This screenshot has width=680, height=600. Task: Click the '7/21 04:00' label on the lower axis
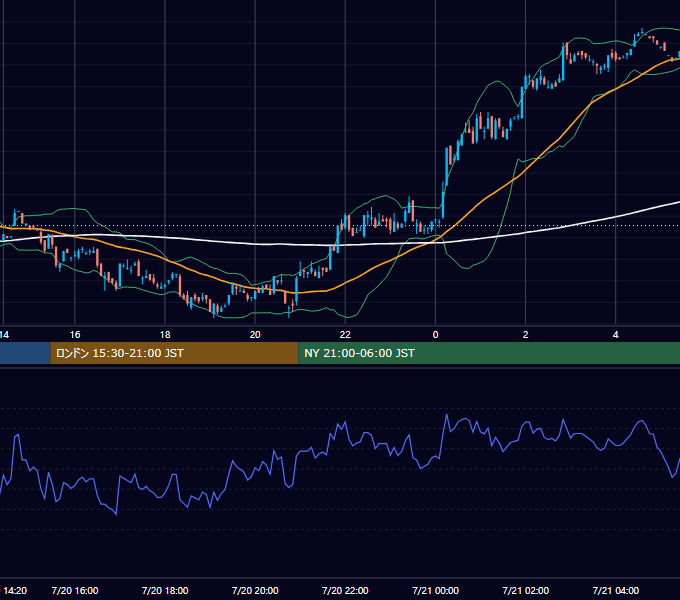click(615, 590)
